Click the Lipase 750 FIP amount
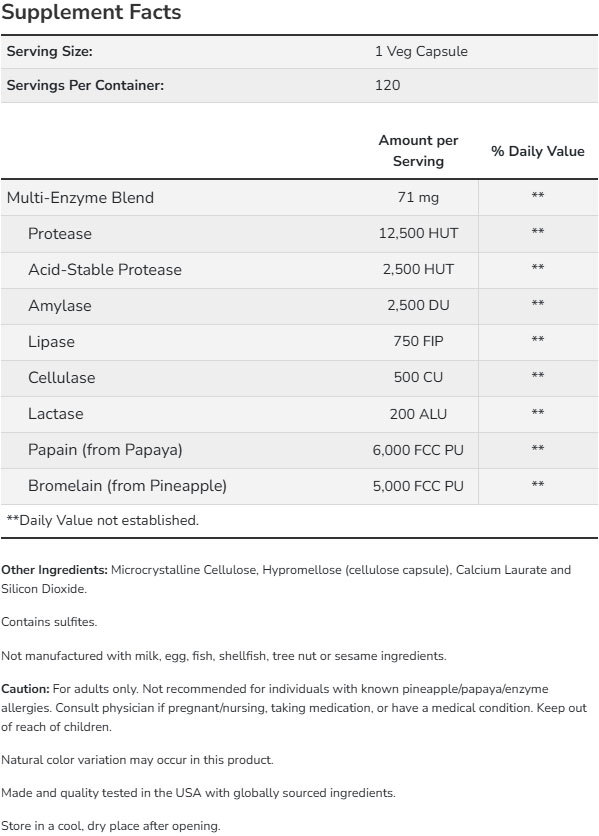599x836 pixels. coord(418,341)
